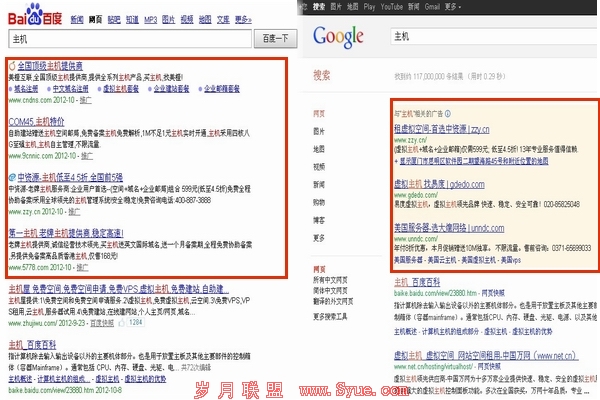Select 图片 in the Google left sidebar

[319, 131]
